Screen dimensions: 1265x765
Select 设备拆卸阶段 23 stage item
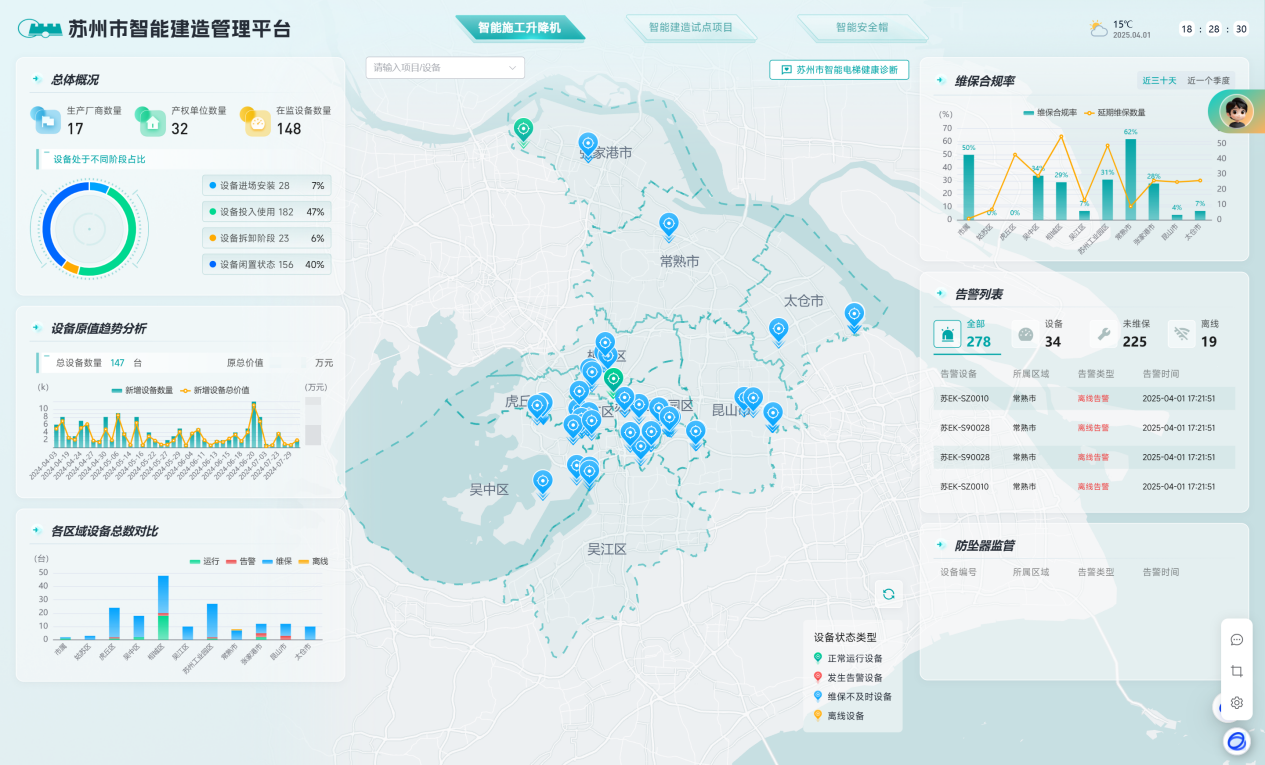[x=267, y=238]
